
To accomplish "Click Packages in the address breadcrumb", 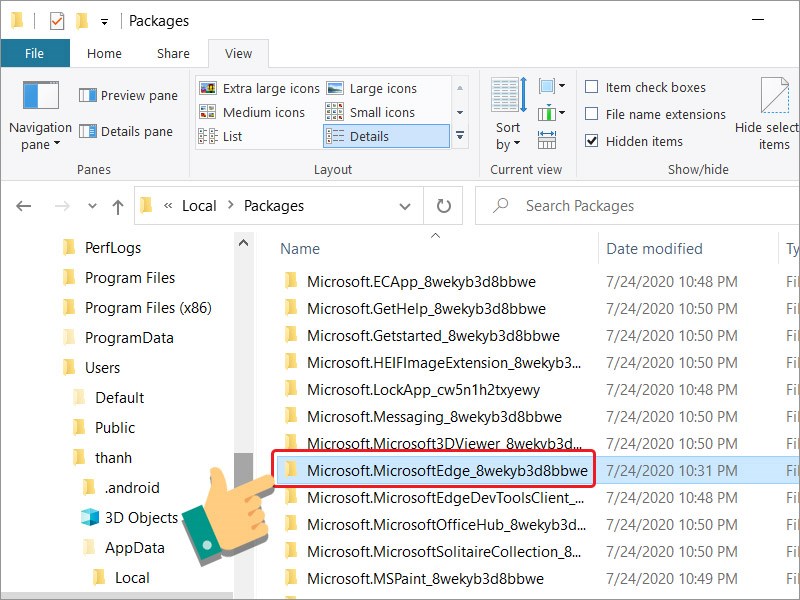I will pyautogui.click(x=273, y=206).
